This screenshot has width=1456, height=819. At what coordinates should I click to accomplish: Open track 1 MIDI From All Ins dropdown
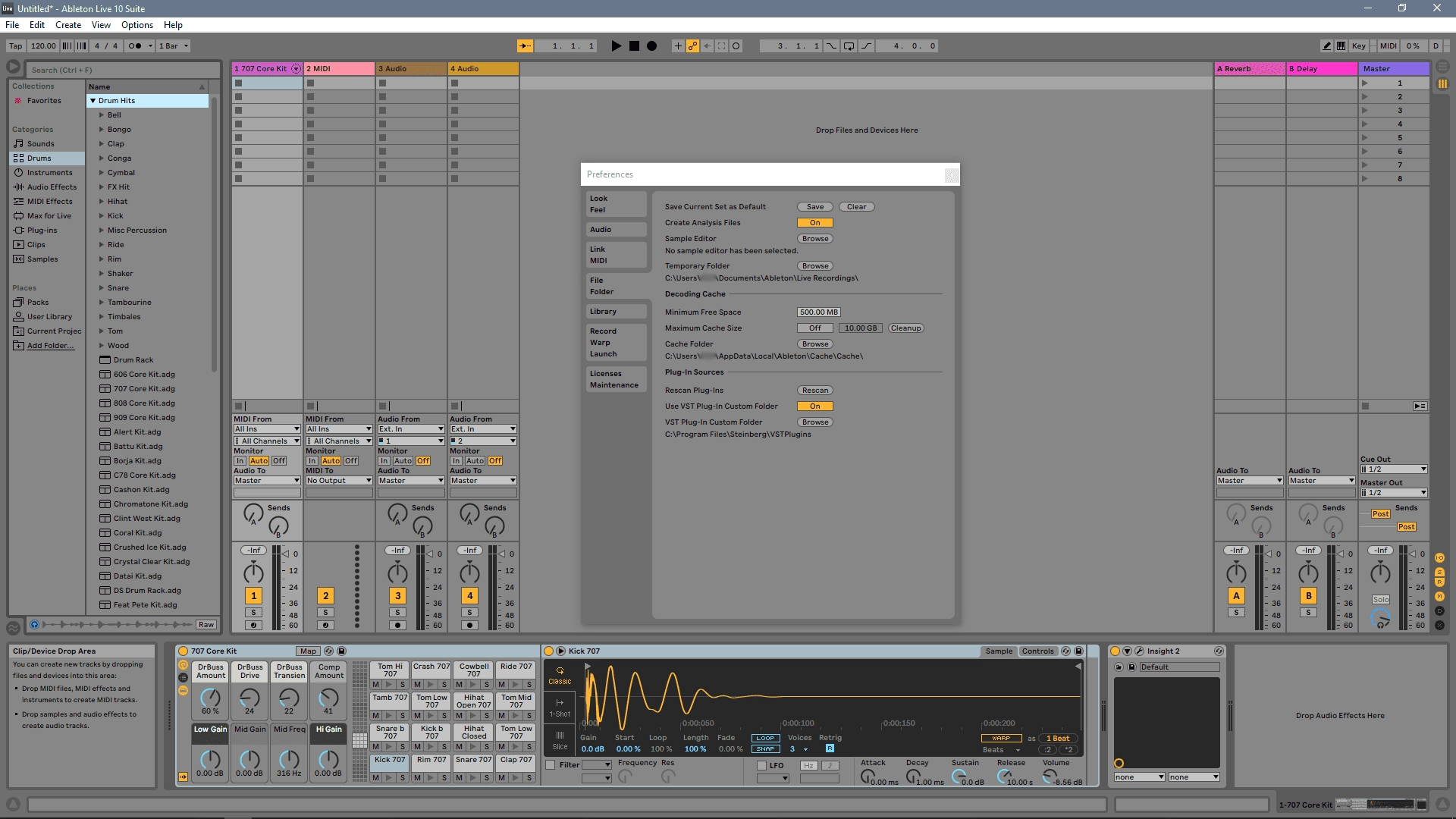(x=267, y=429)
